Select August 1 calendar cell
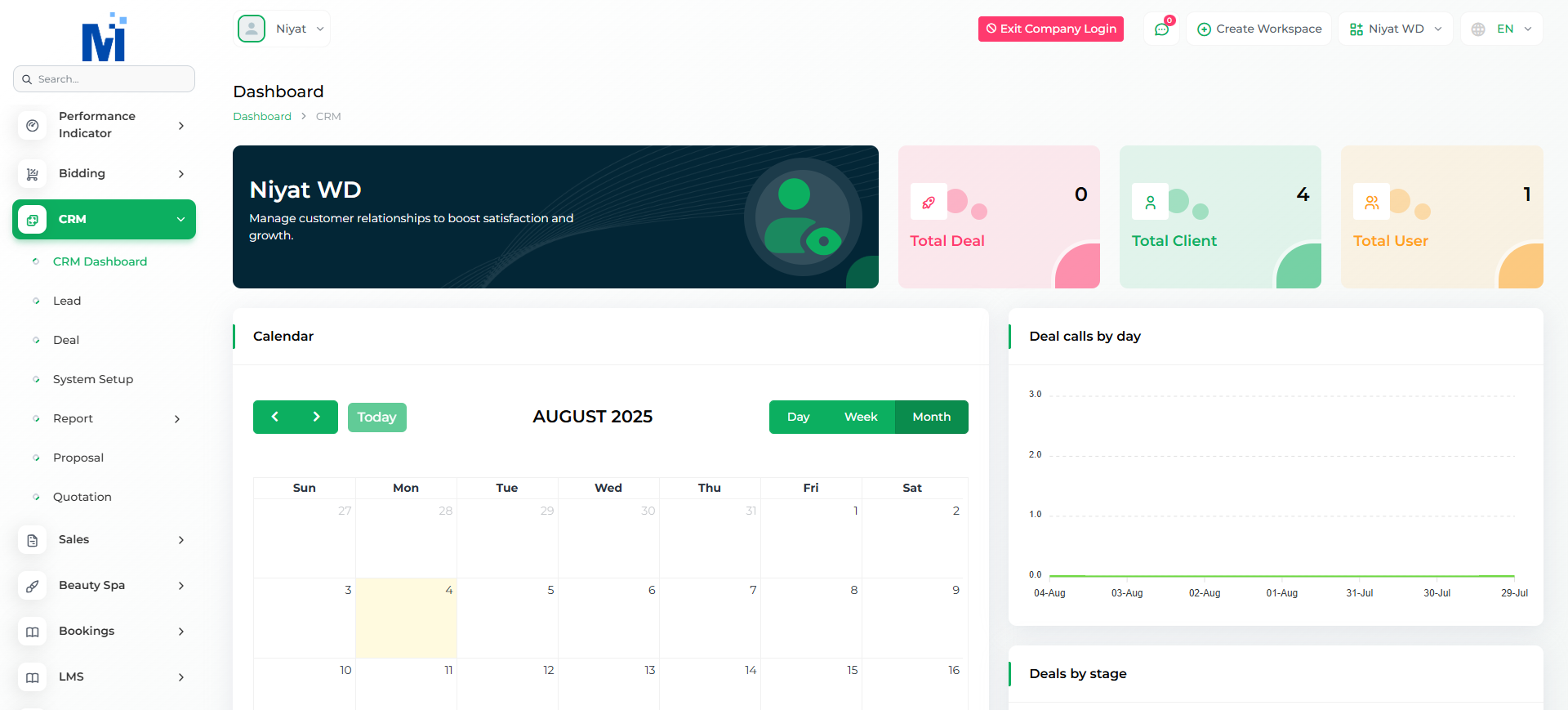Image resolution: width=1568 pixels, height=710 pixels. click(811, 538)
